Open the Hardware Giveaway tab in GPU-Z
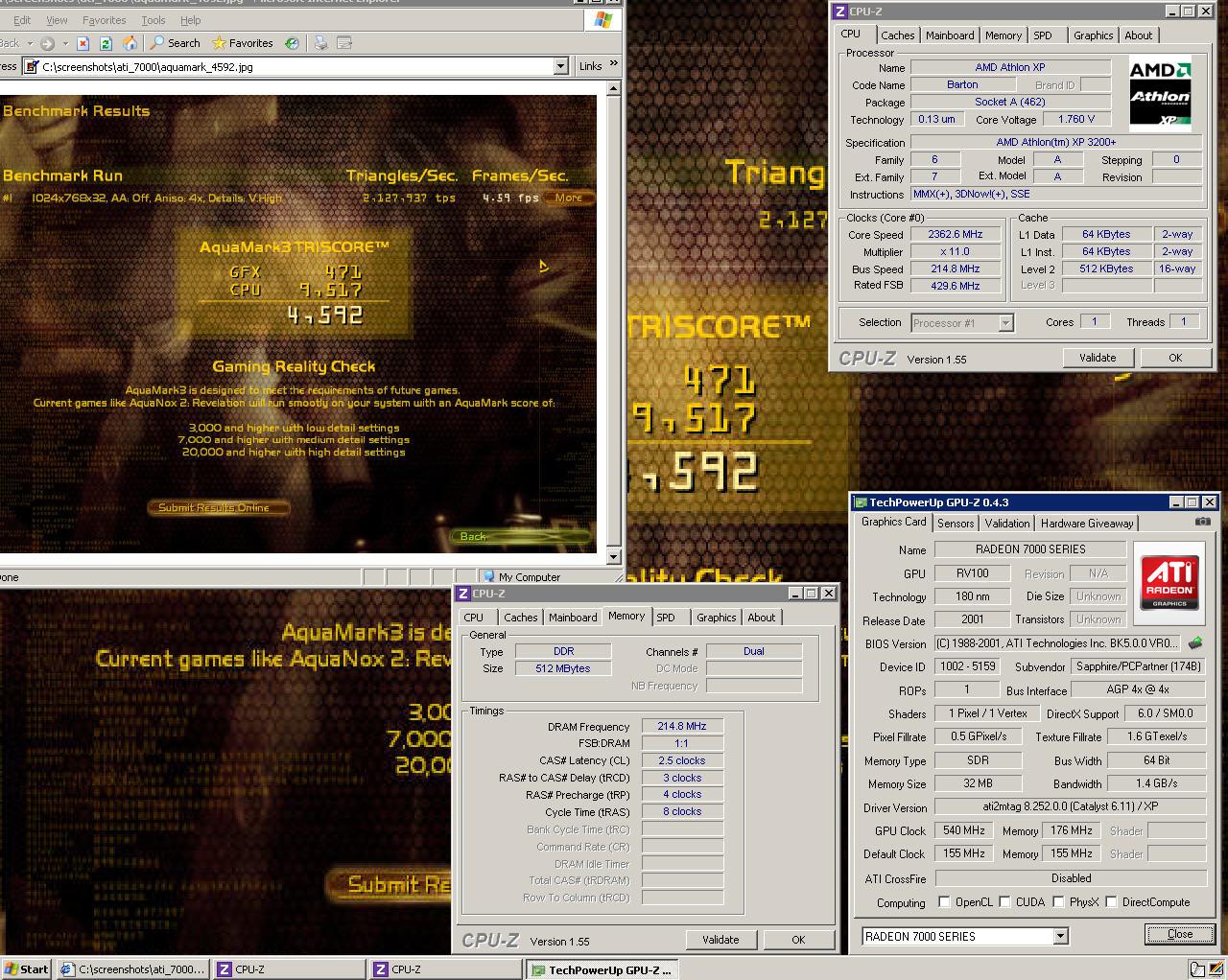This screenshot has height=980, width=1228. click(x=1087, y=524)
